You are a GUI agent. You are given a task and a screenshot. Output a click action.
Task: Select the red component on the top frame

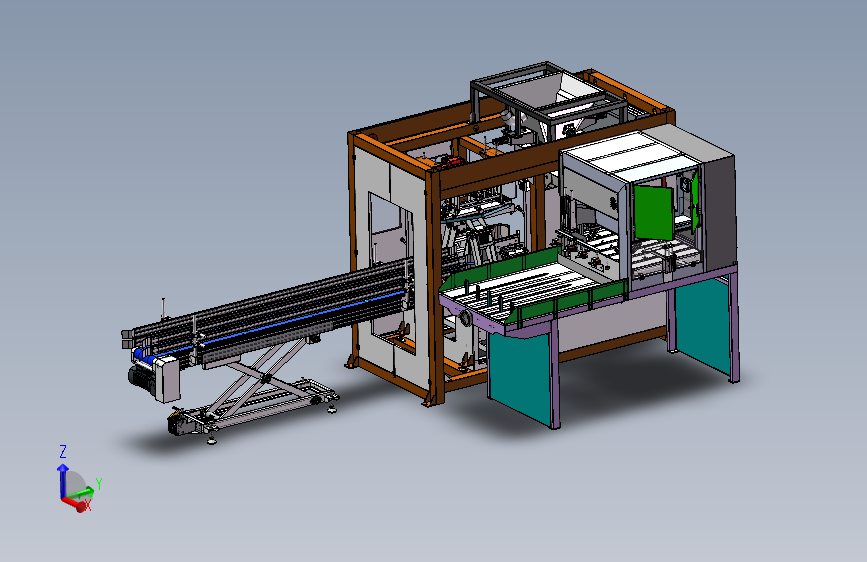point(452,161)
